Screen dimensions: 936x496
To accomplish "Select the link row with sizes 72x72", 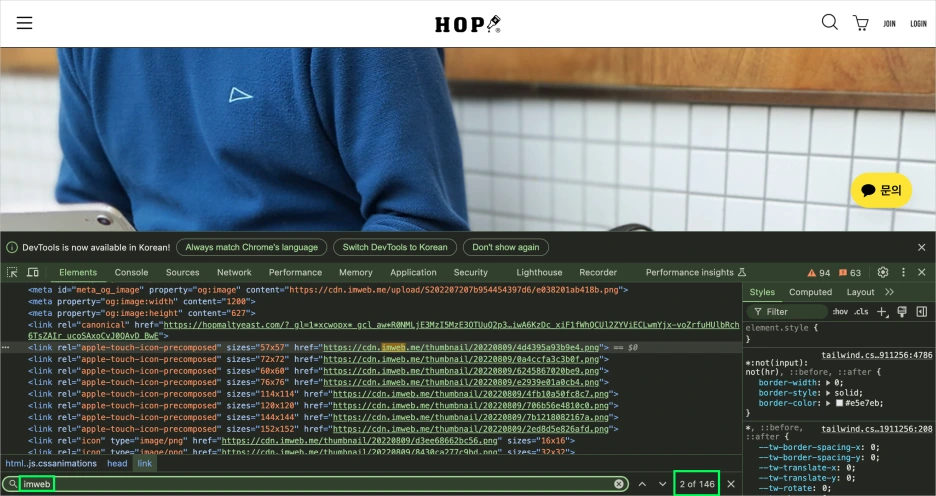I will [318, 359].
